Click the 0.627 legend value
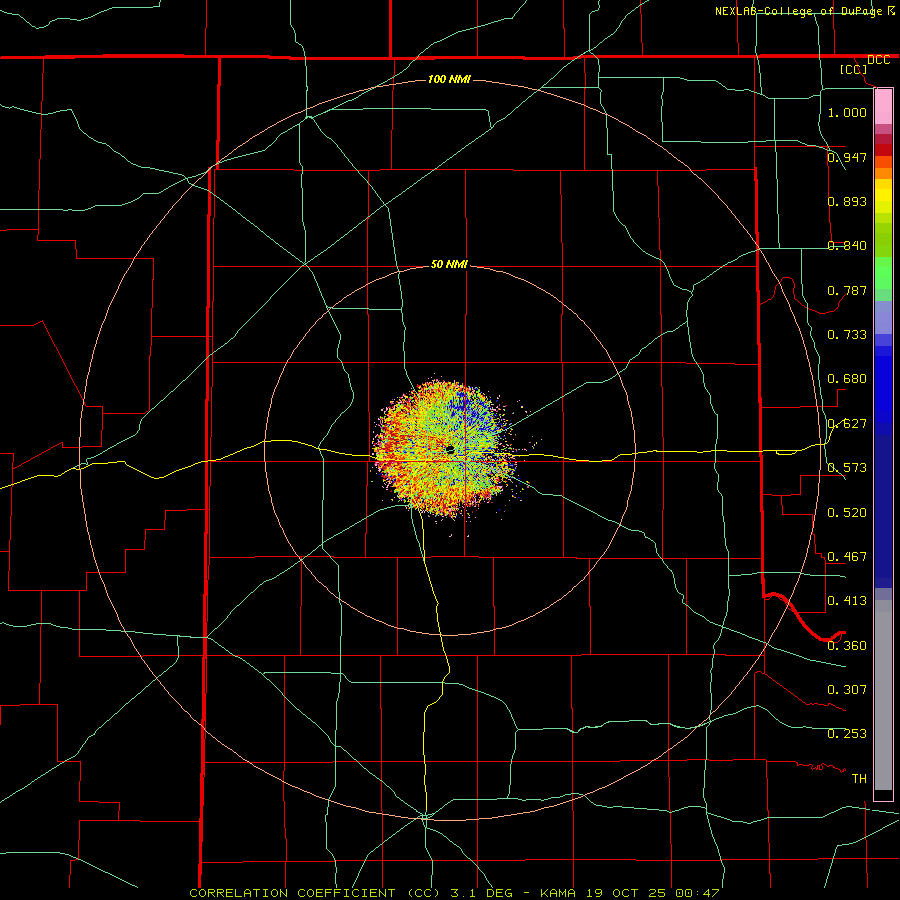The height and width of the screenshot is (900, 900). tap(847, 424)
